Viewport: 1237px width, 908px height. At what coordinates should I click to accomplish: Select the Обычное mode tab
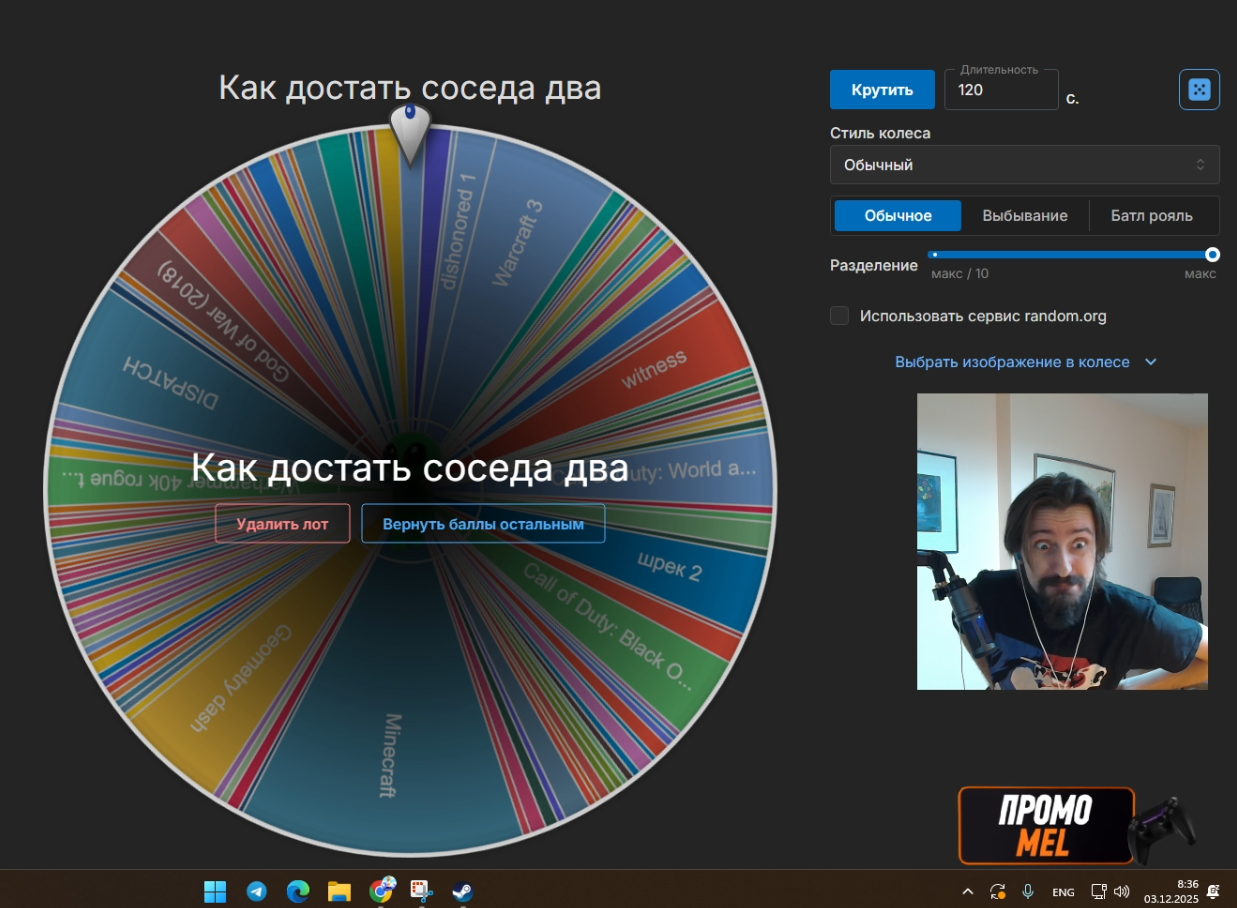point(898,216)
